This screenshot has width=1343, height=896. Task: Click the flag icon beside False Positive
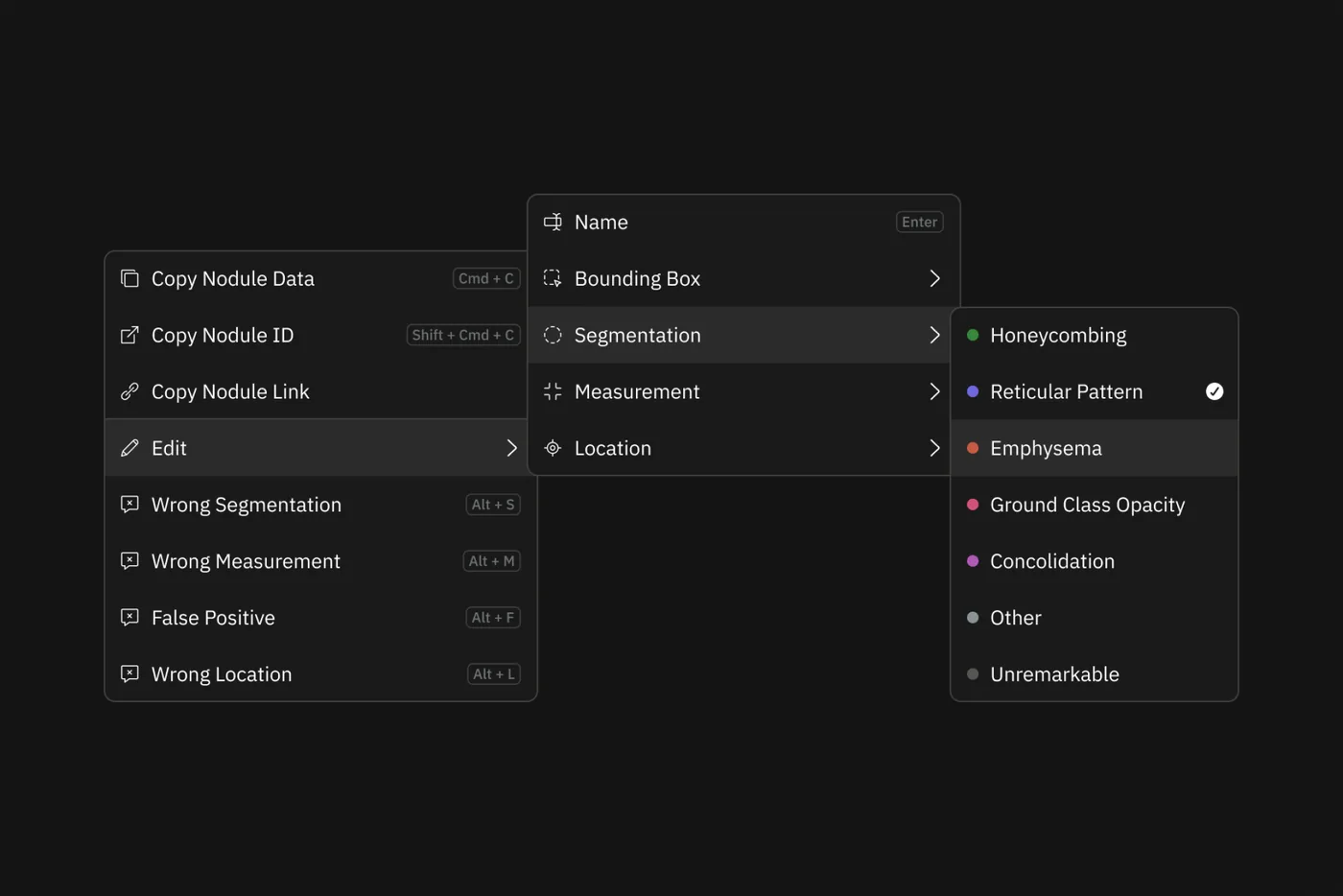130,618
